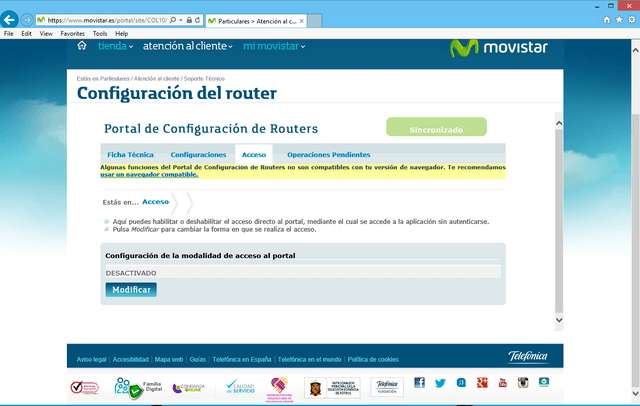Open the Tools menu
The height and width of the screenshot is (406, 640).
tap(100, 33)
